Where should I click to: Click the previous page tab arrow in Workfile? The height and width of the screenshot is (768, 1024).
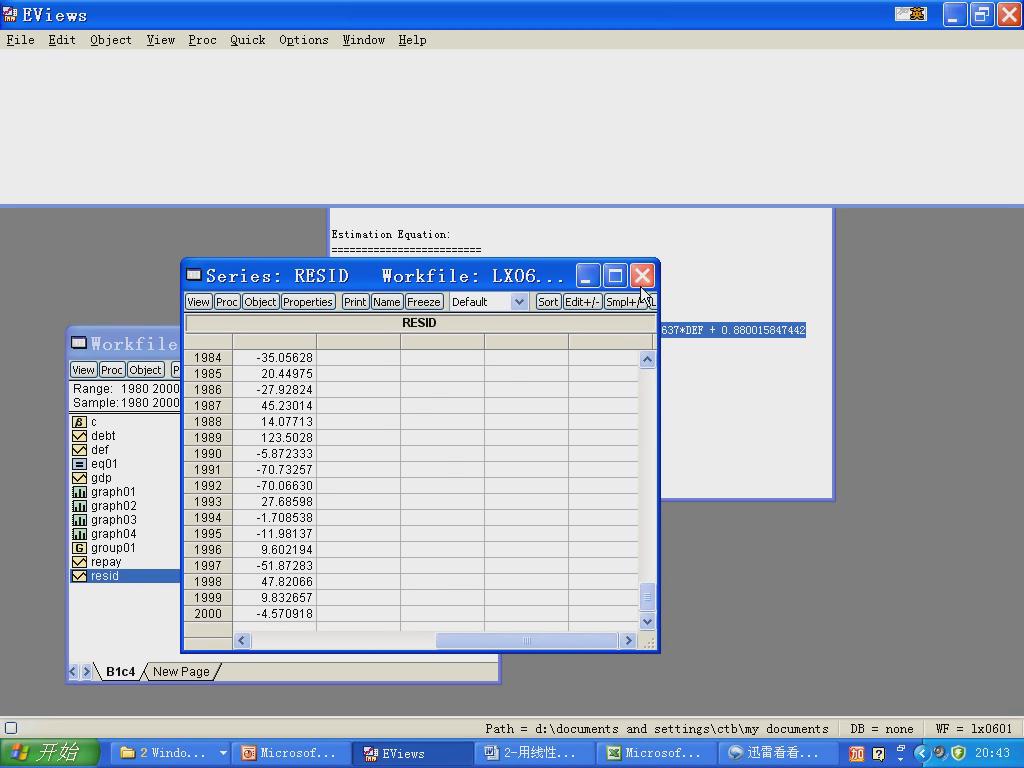click(72, 671)
